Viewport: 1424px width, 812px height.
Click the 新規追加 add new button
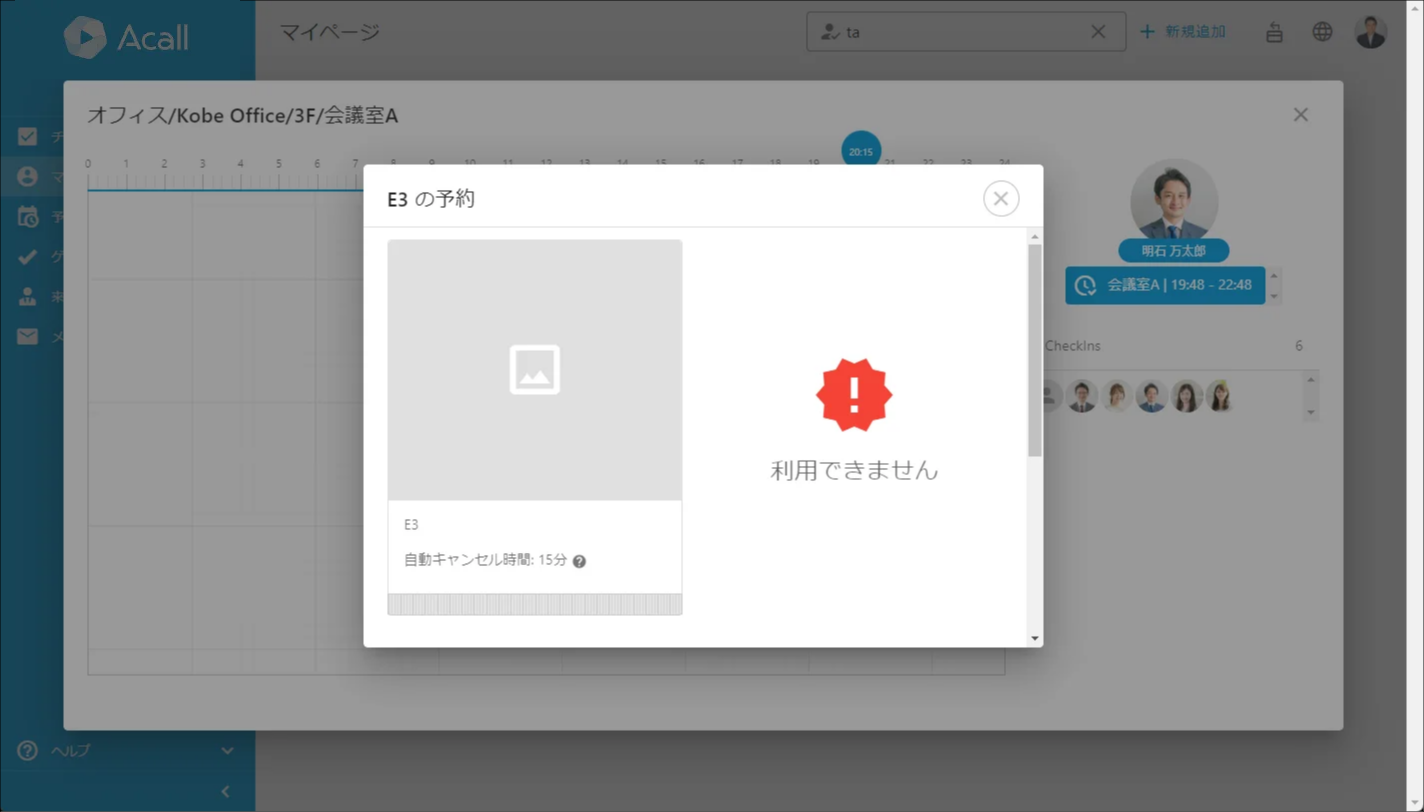point(1184,32)
